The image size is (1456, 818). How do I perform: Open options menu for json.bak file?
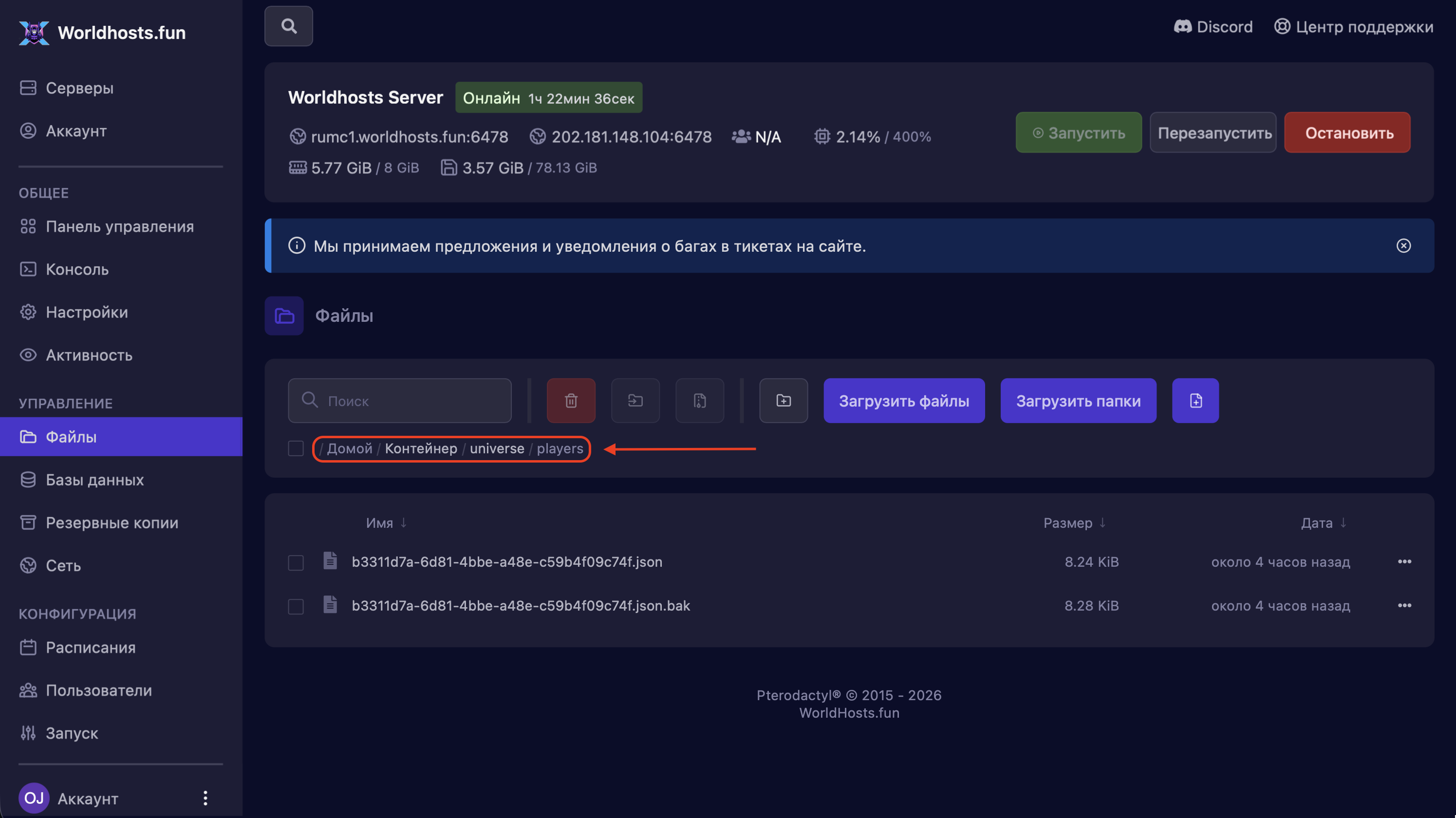pos(1404,605)
